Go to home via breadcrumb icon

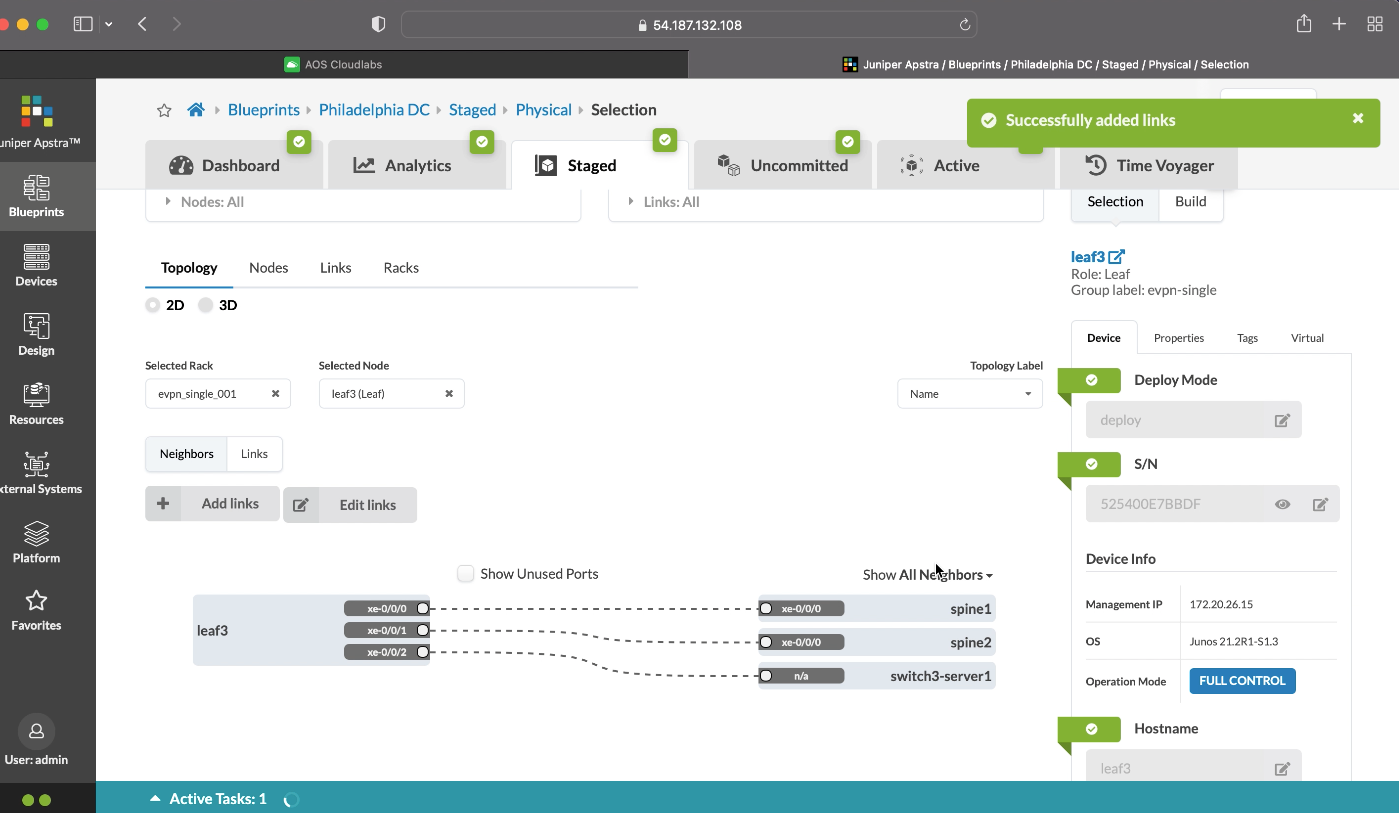click(196, 110)
